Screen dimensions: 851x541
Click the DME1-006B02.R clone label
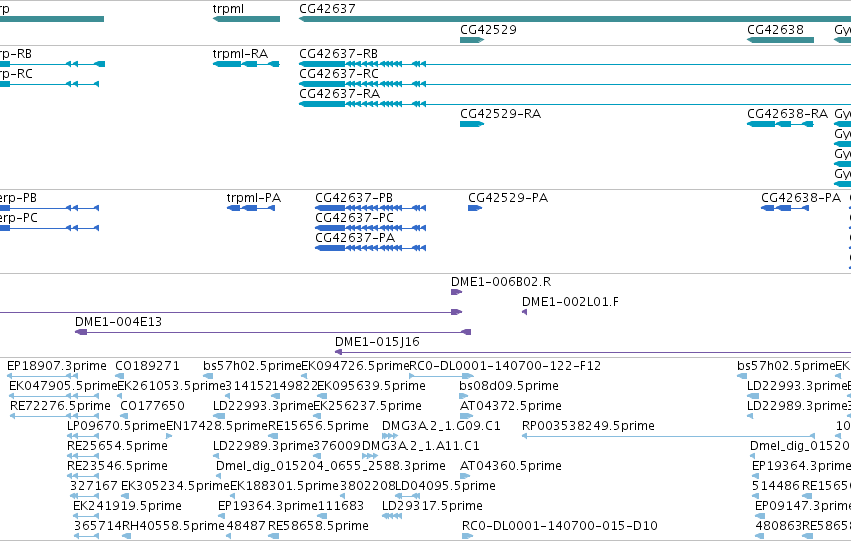pyautogui.click(x=501, y=282)
